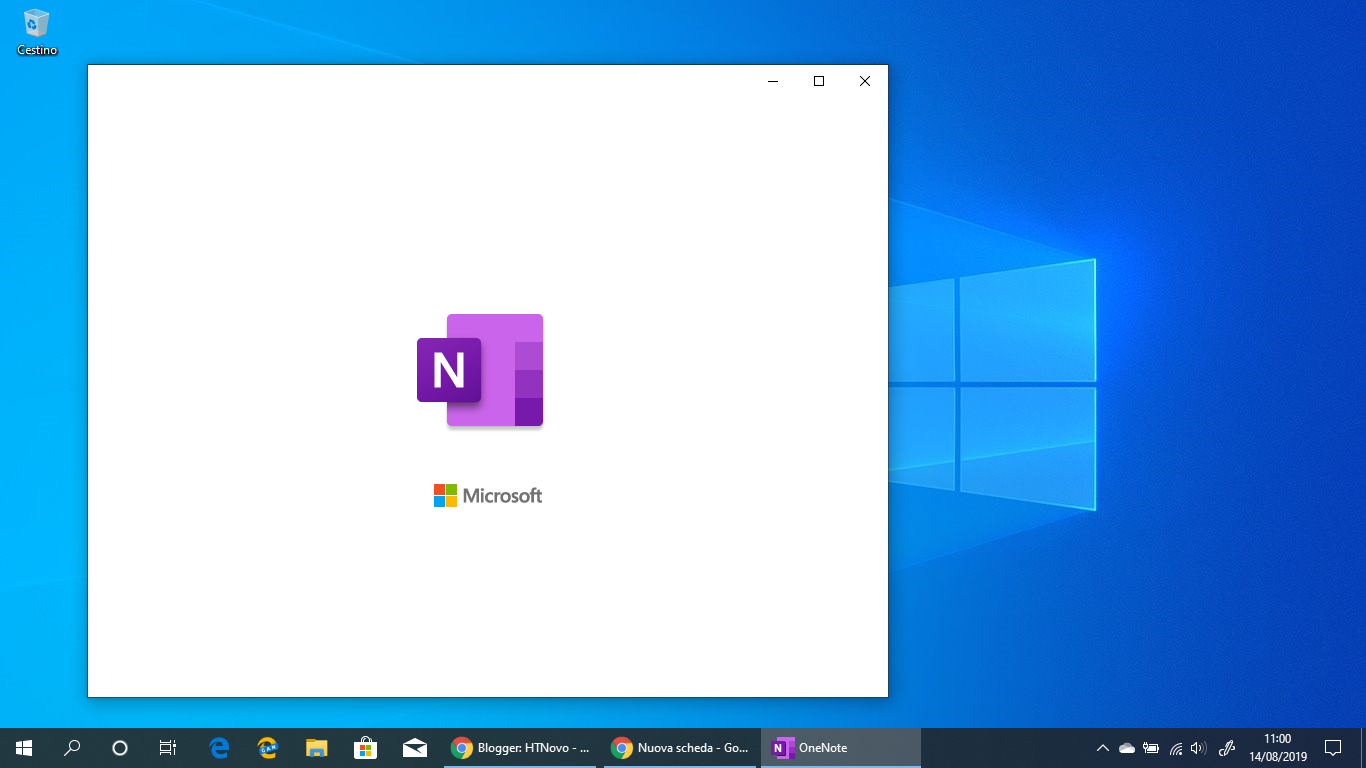Launch Microsoft Edge from the taskbar

[218, 747]
